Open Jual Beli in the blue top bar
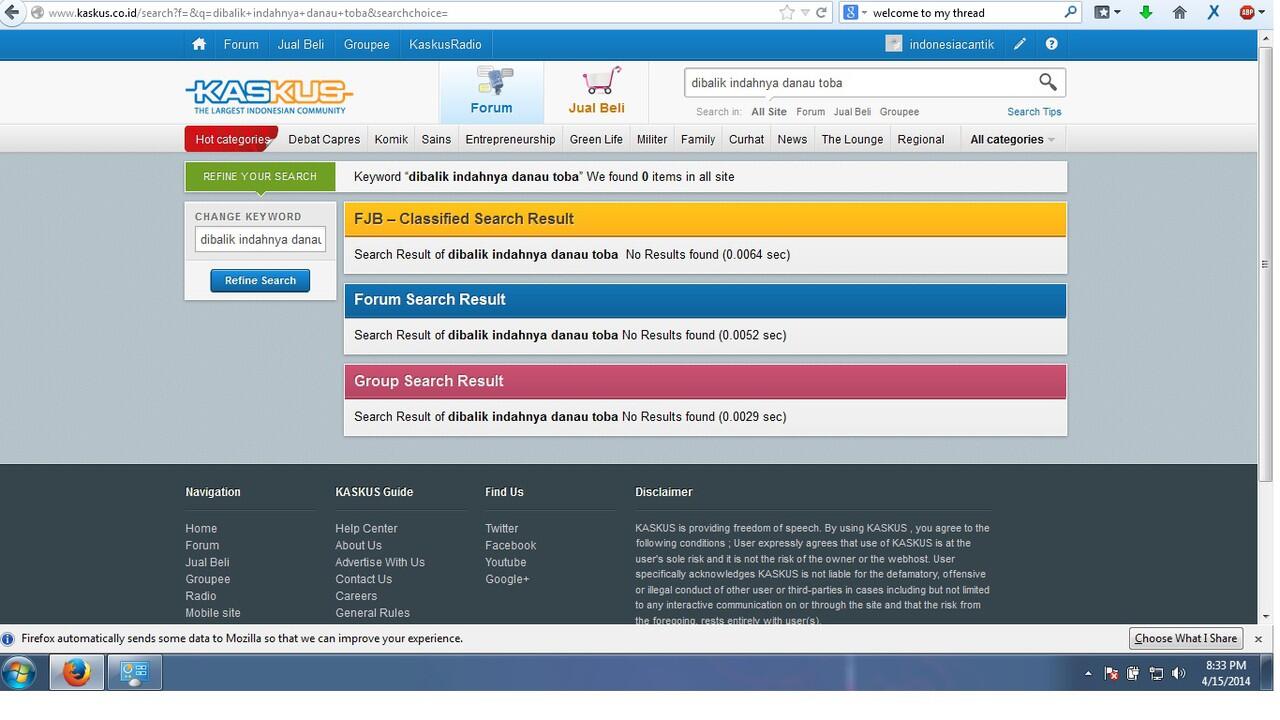This screenshot has height=720, width=1280. click(301, 44)
